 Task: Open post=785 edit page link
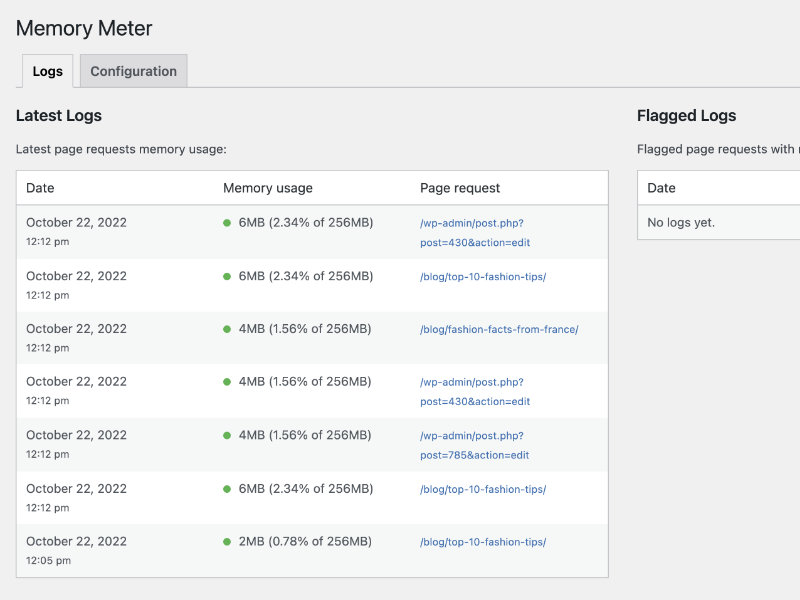click(x=474, y=445)
